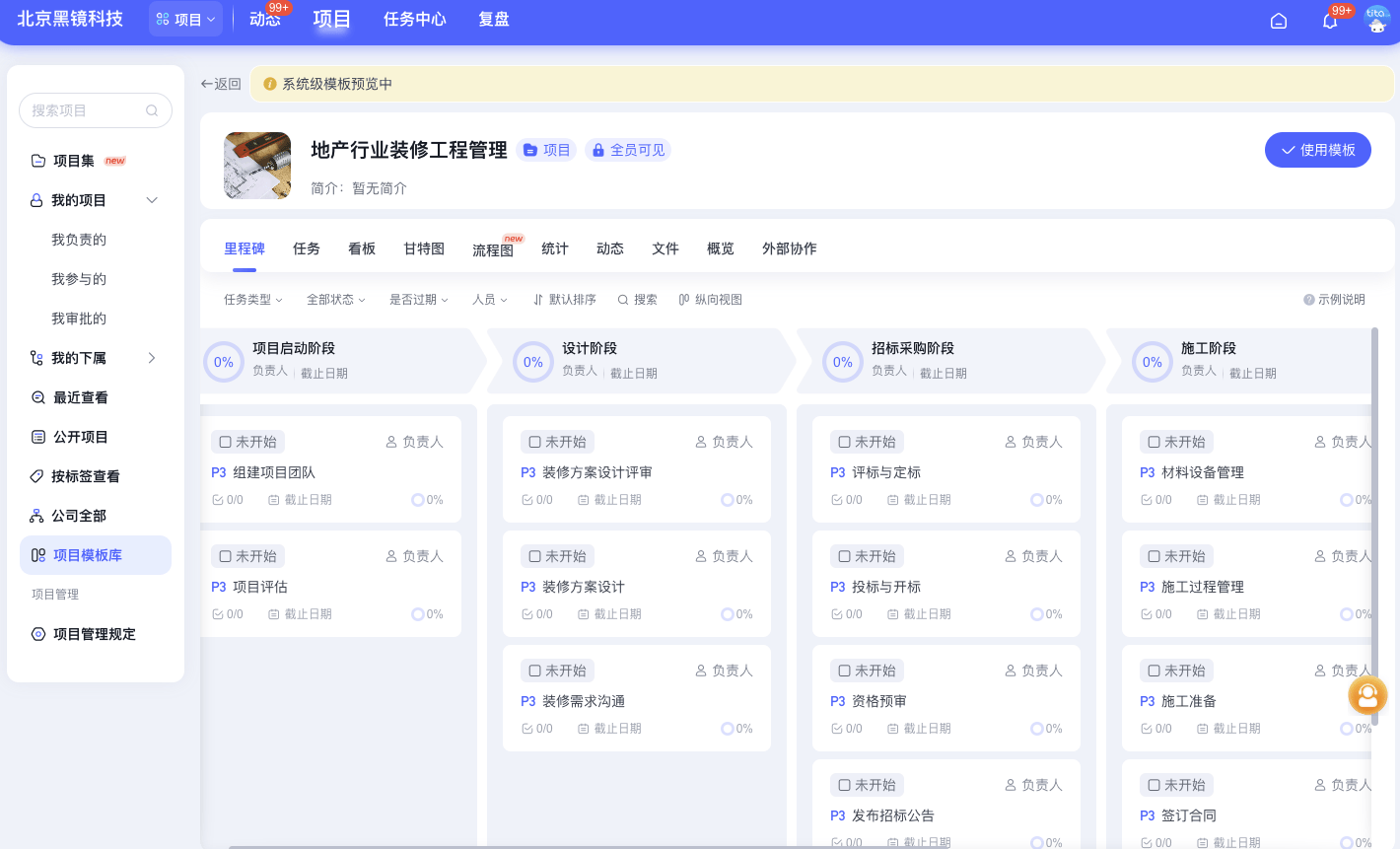The width and height of the screenshot is (1400, 849).
Task: Collapse the 我的项目 sidebar section
Action: tap(152, 200)
